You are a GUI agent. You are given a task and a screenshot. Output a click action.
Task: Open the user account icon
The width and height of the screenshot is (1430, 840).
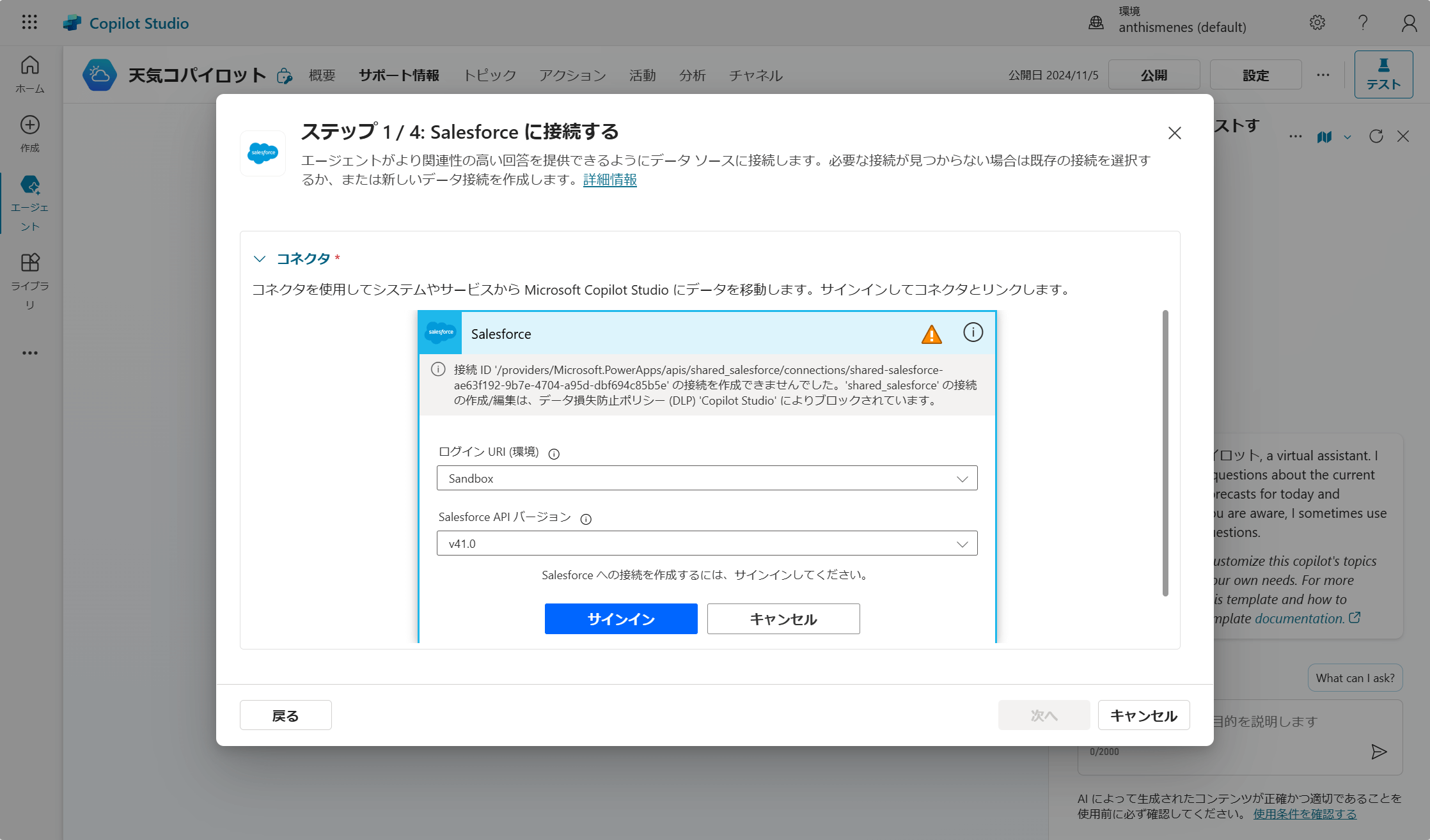pyautogui.click(x=1409, y=23)
